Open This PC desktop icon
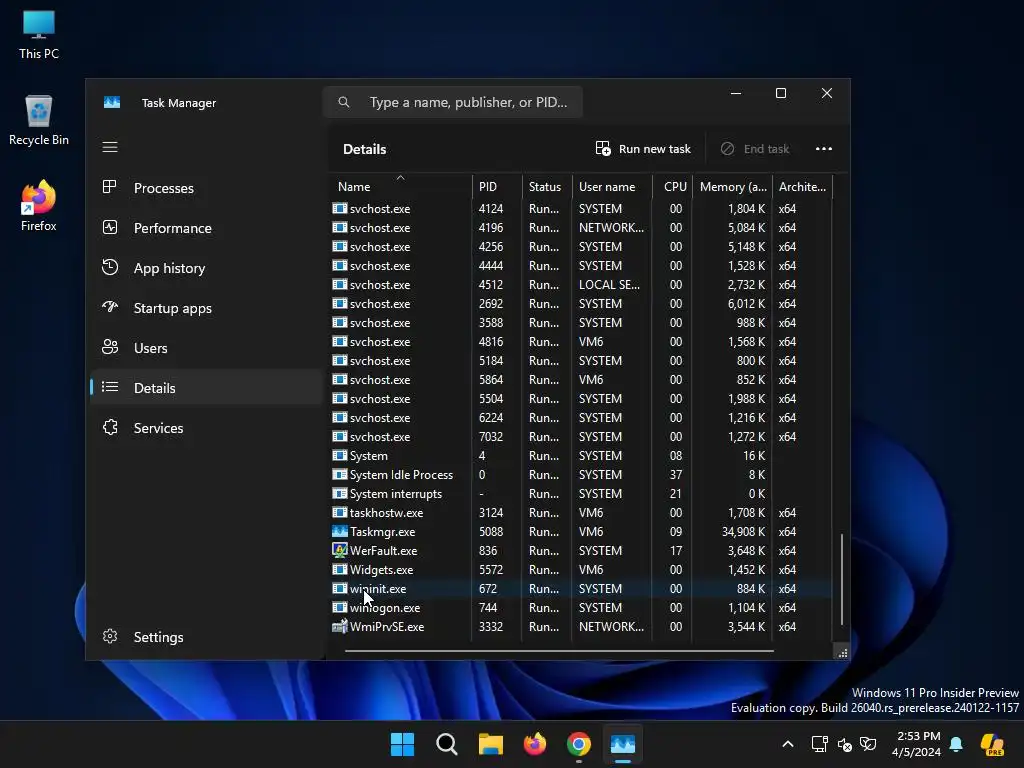 click(x=39, y=35)
